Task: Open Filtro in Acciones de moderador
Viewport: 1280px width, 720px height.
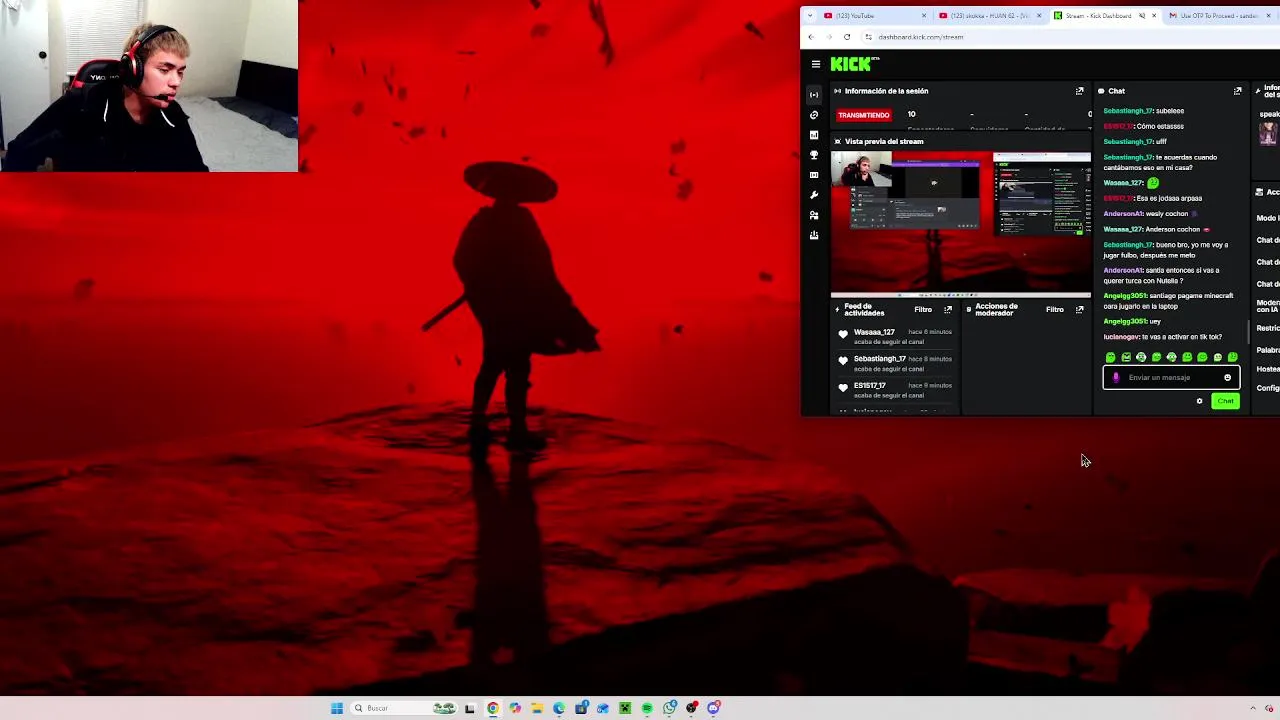Action: (x=1055, y=310)
